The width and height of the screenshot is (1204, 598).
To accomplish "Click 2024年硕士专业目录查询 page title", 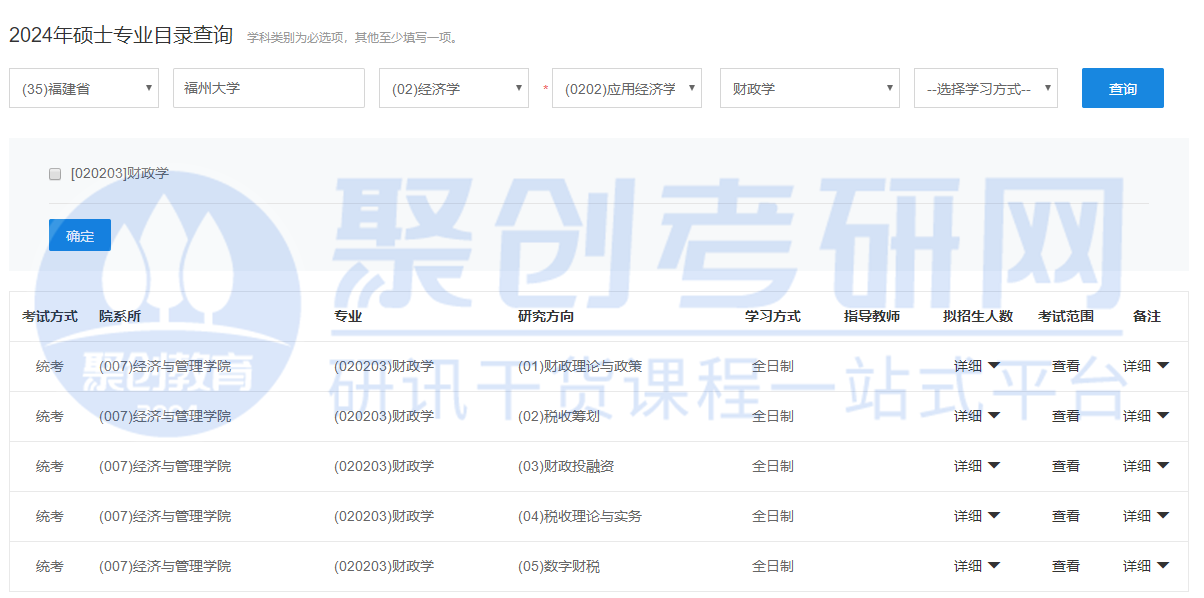I will pyautogui.click(x=121, y=35).
